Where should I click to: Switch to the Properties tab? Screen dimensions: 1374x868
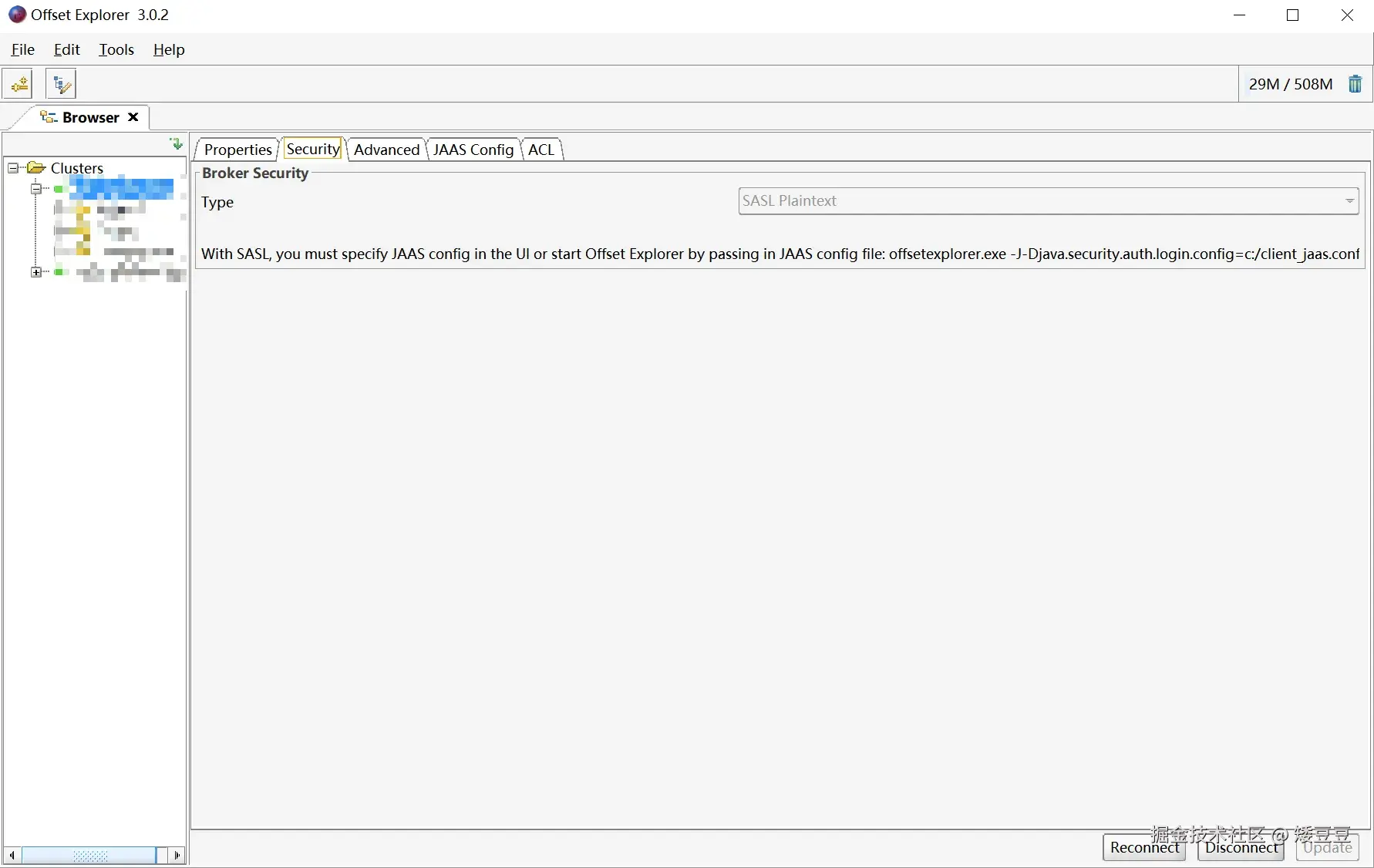tap(237, 150)
